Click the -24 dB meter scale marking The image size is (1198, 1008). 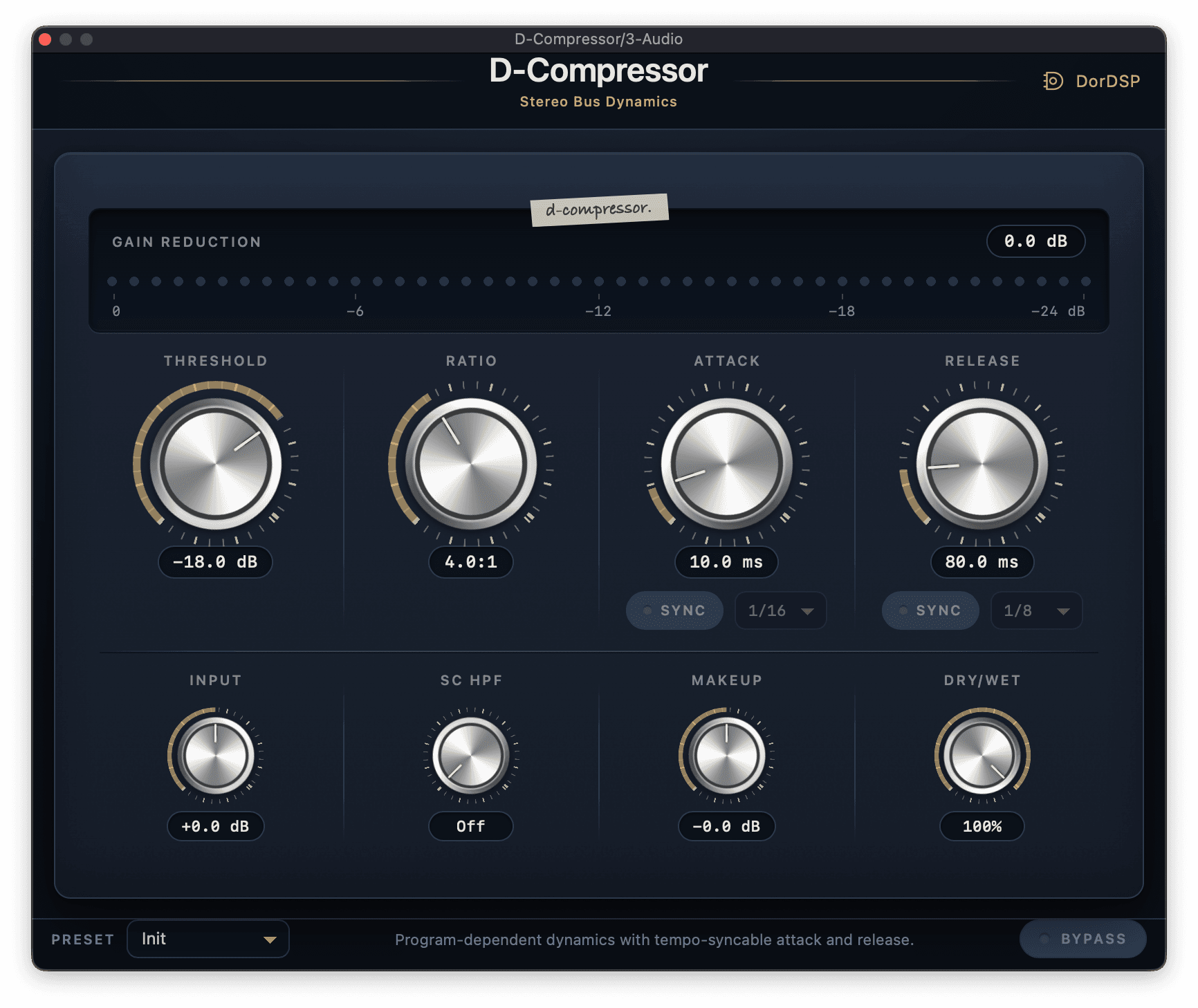pyautogui.click(x=1058, y=311)
